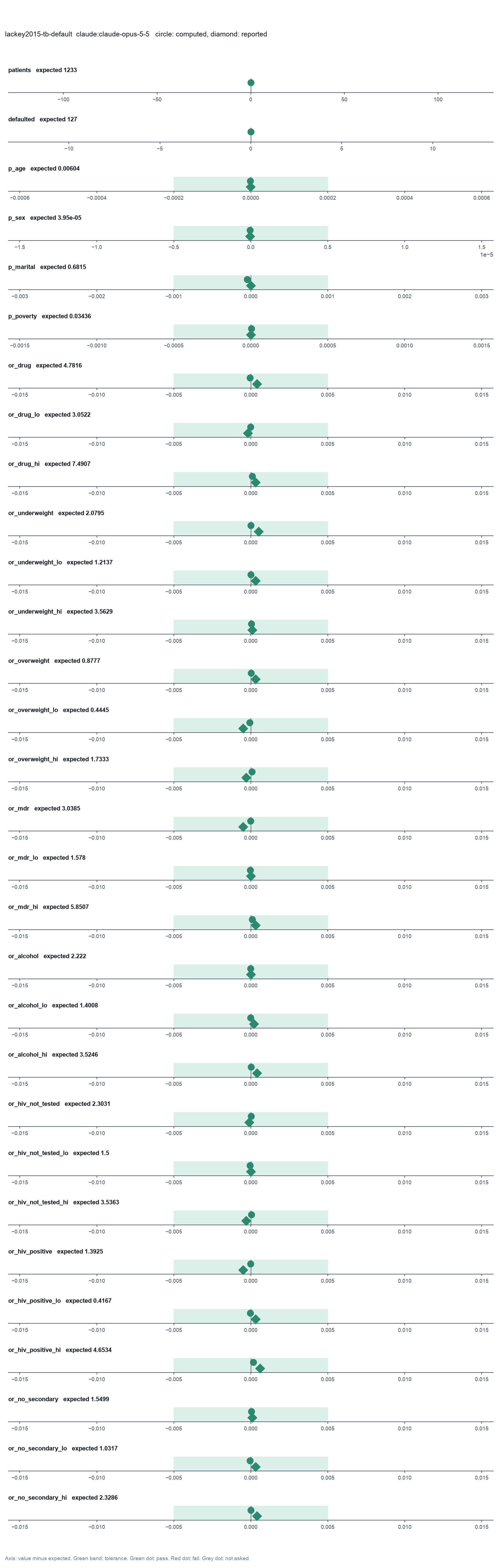Click the computed circle marker for patients

tap(251, 83)
